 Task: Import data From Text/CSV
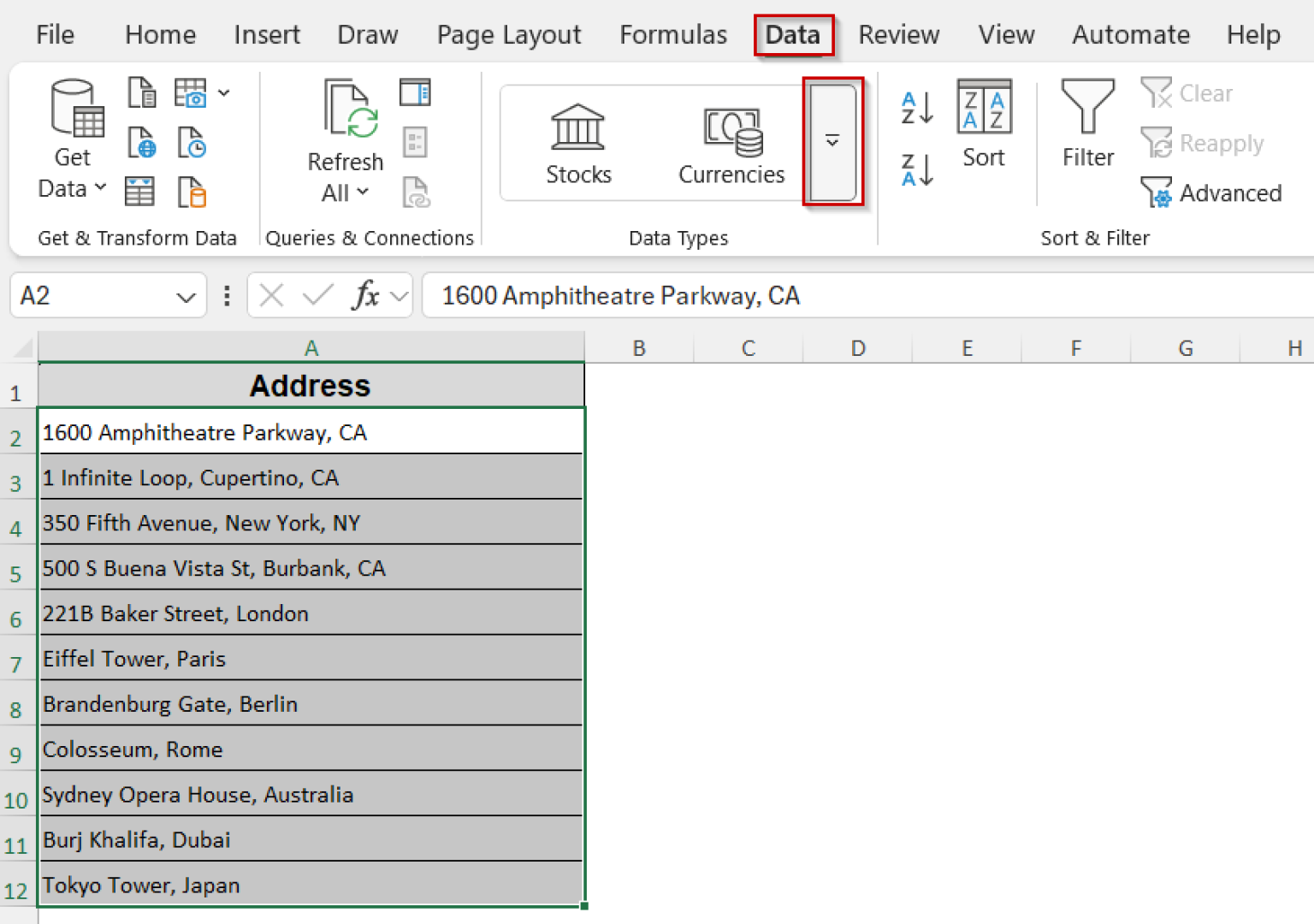pyautogui.click(x=142, y=92)
